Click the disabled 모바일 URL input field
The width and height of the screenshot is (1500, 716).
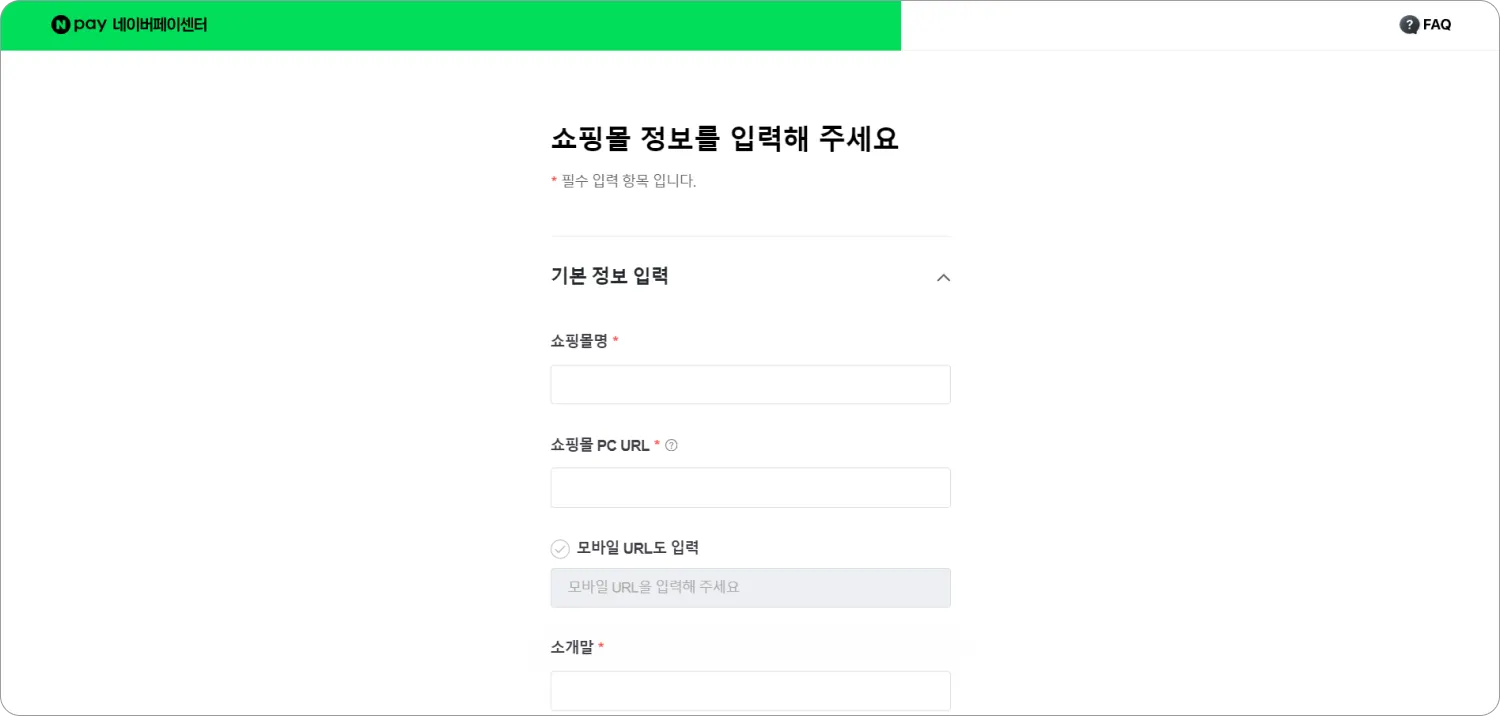[750, 588]
